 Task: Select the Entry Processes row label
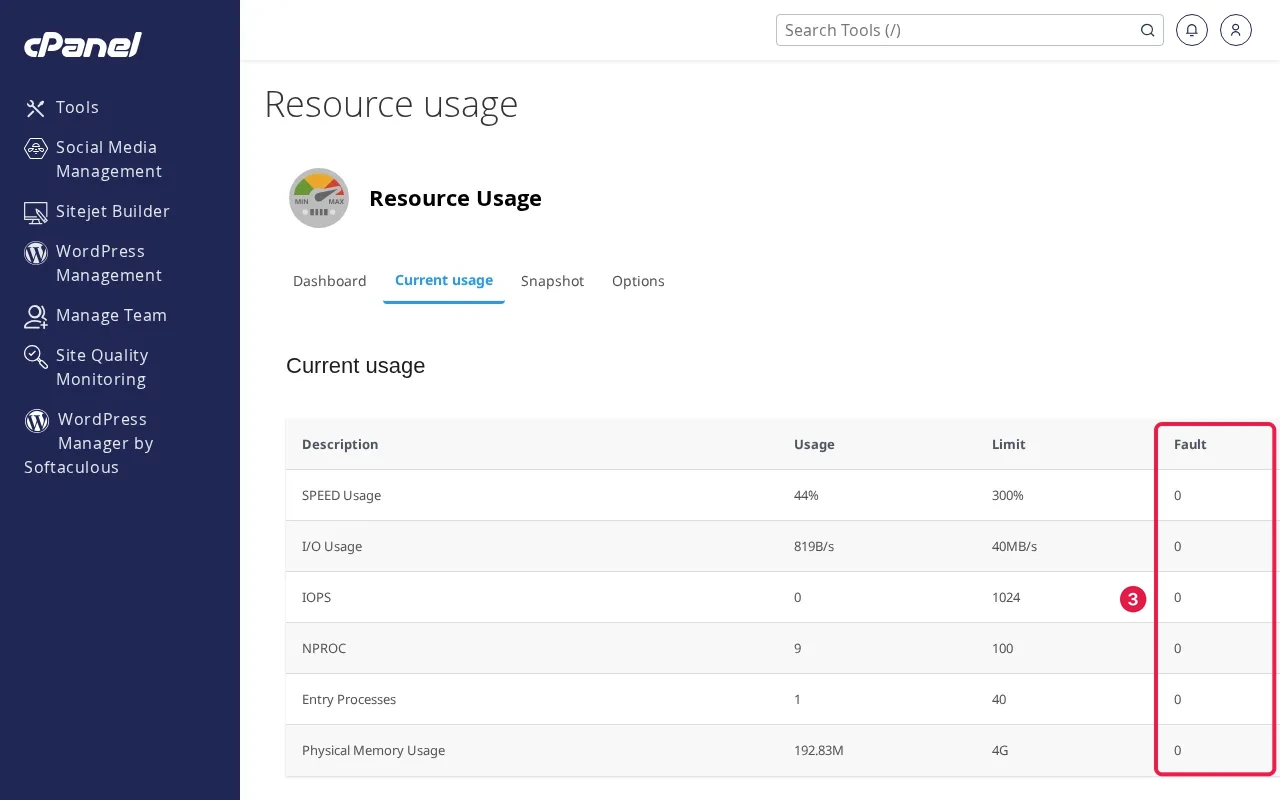(x=349, y=699)
